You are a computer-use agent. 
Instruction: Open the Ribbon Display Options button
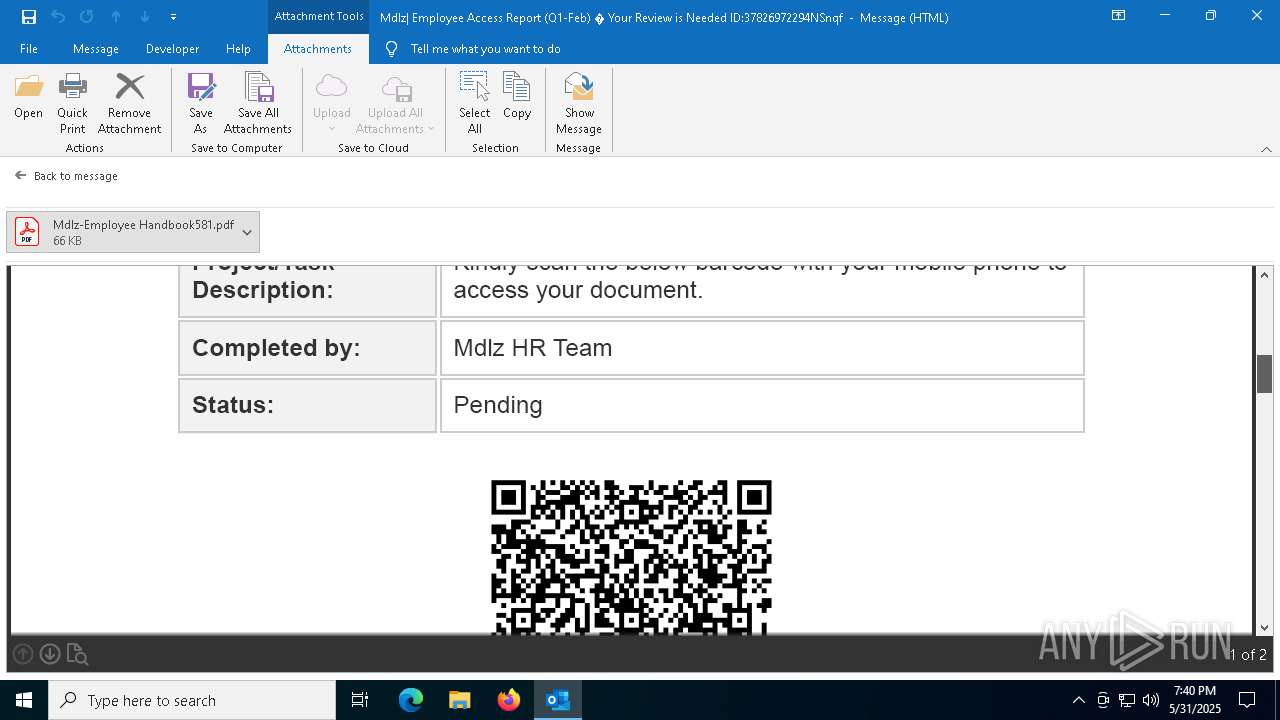[x=1119, y=16]
